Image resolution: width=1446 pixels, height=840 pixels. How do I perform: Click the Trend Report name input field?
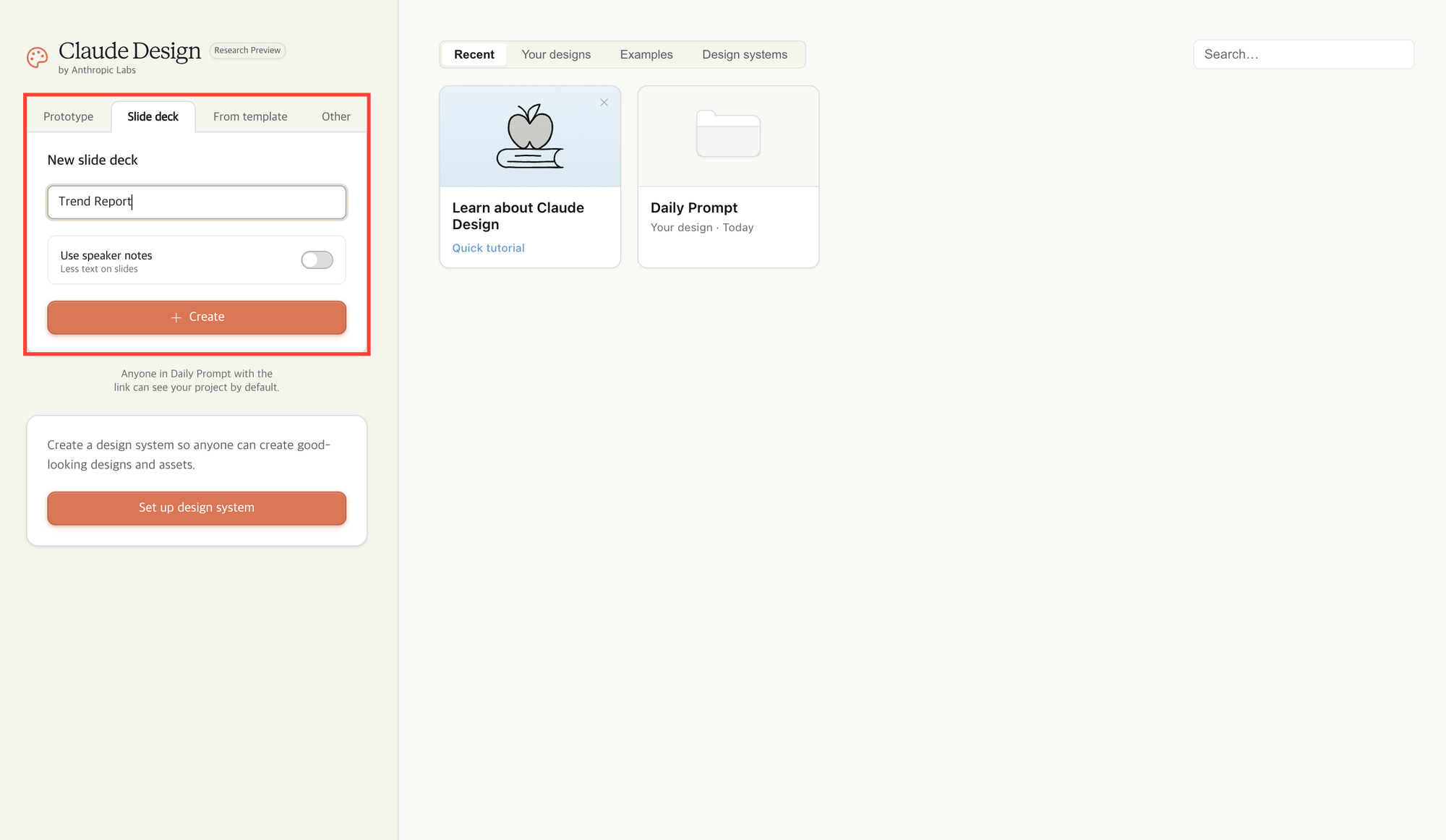pyautogui.click(x=197, y=202)
